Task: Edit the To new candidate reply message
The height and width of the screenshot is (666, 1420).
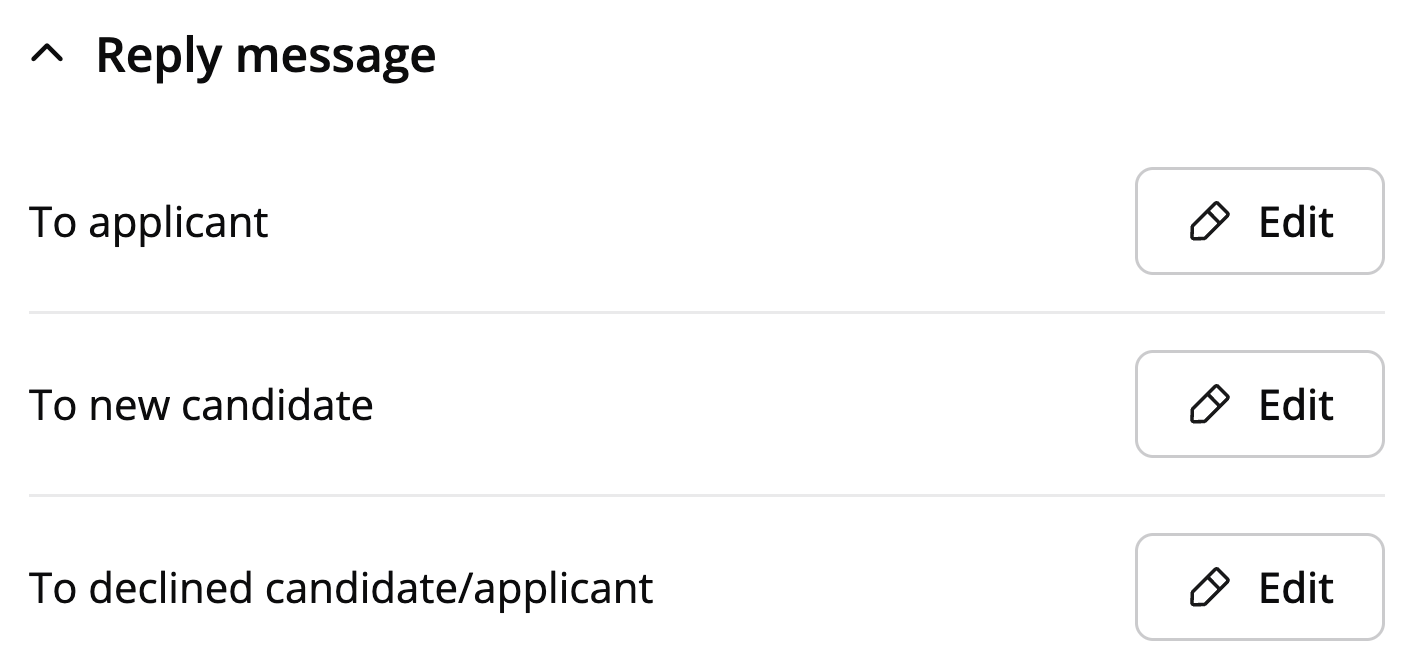Action: pos(1259,405)
